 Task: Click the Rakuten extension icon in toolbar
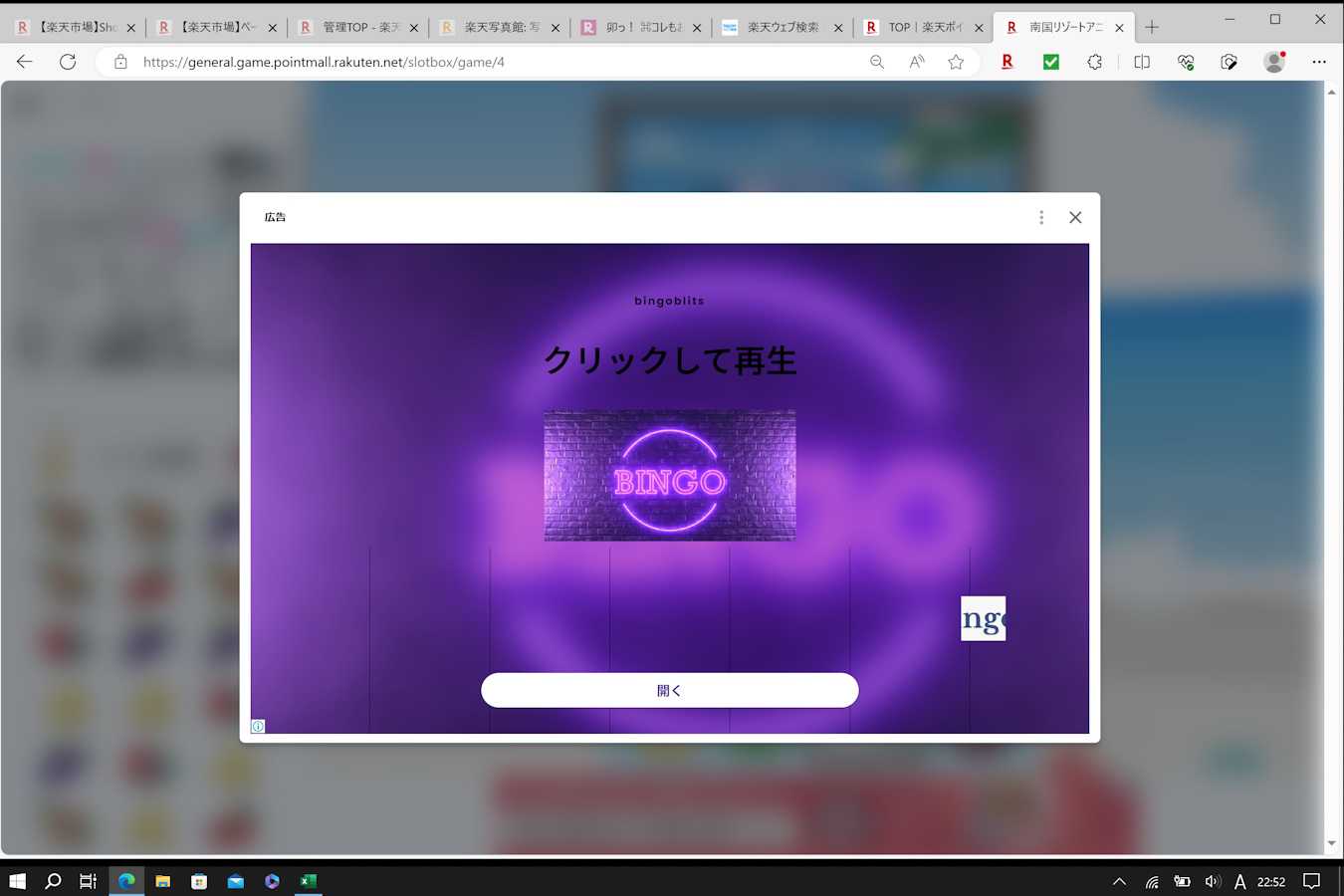pos(1007,62)
